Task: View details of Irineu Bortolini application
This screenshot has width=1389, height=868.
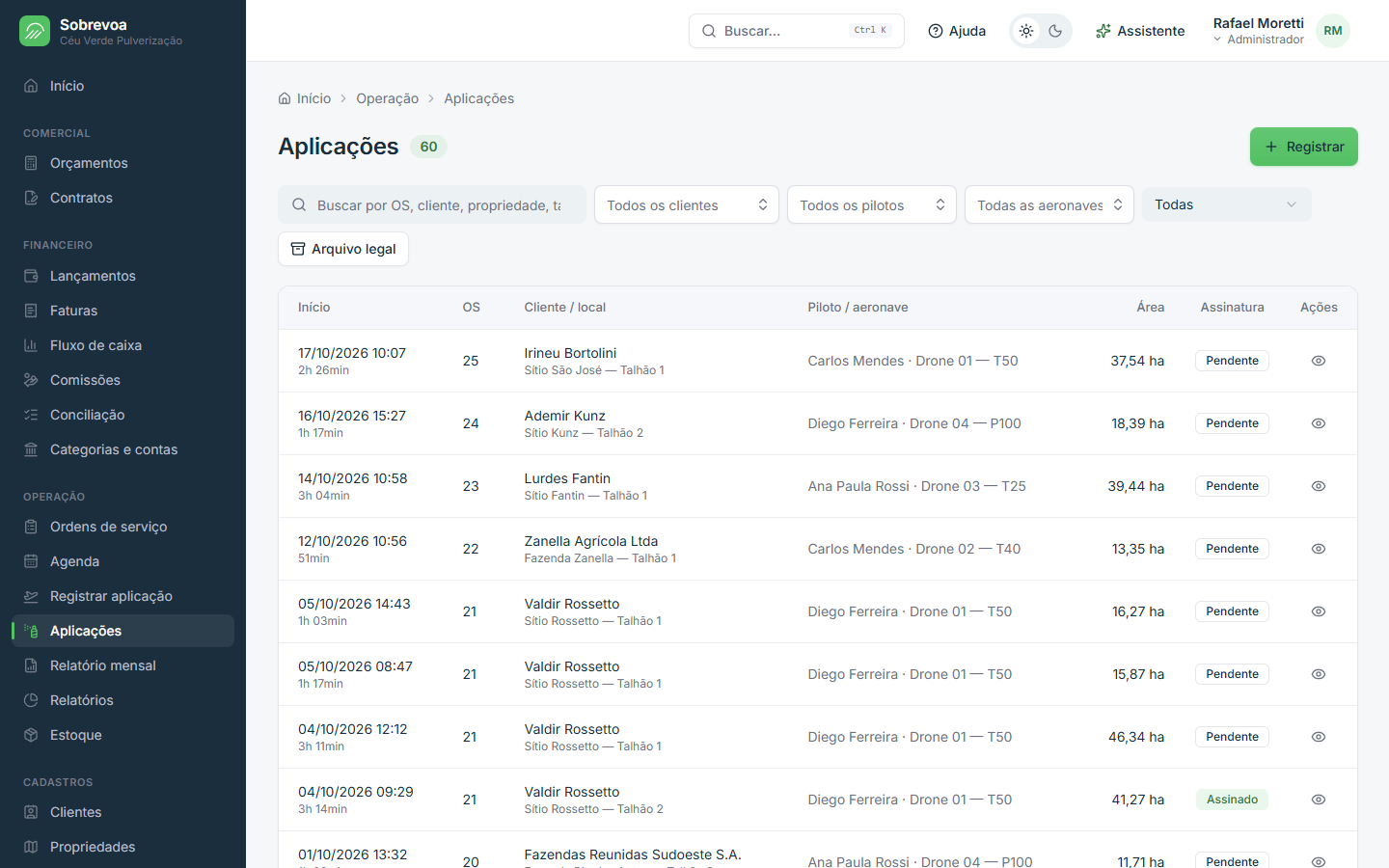Action: click(1319, 361)
